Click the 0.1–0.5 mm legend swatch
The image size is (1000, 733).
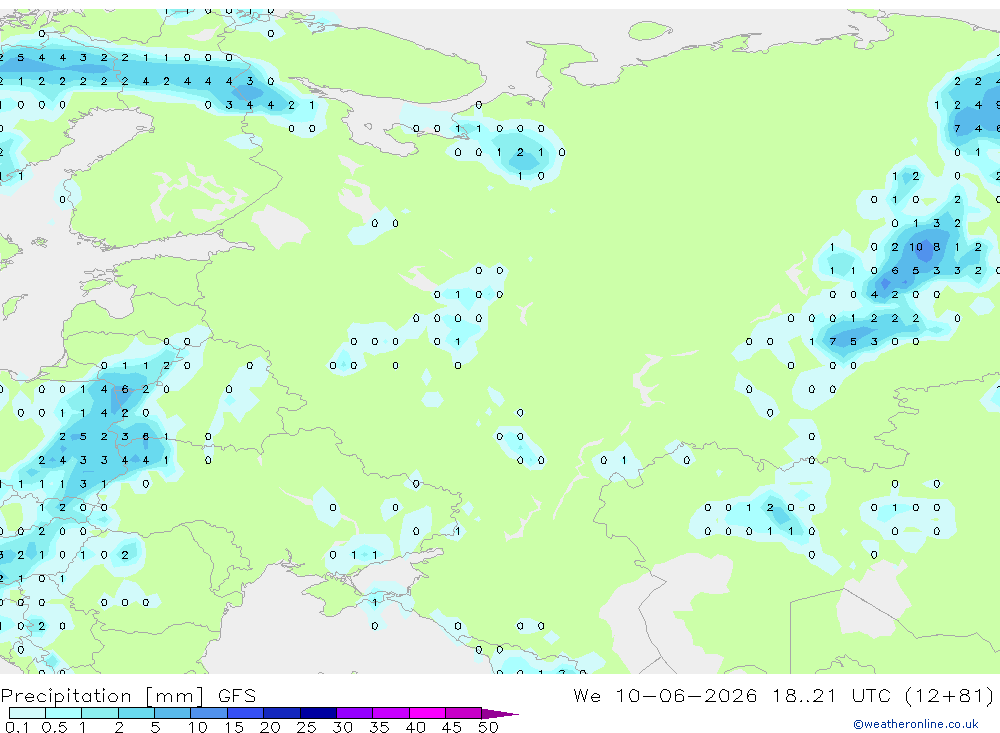point(27,713)
